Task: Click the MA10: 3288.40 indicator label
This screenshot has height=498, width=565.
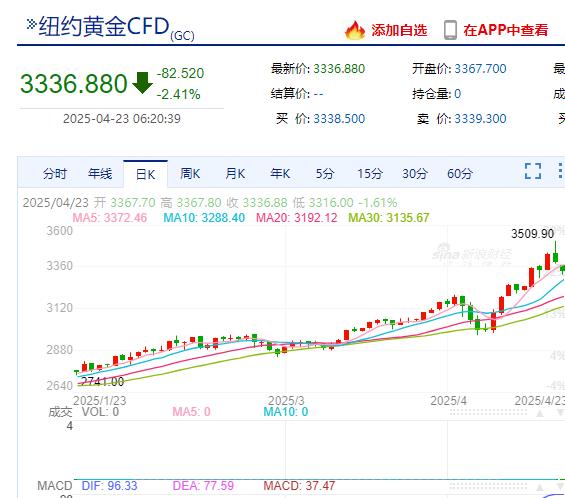Action: 204,218
